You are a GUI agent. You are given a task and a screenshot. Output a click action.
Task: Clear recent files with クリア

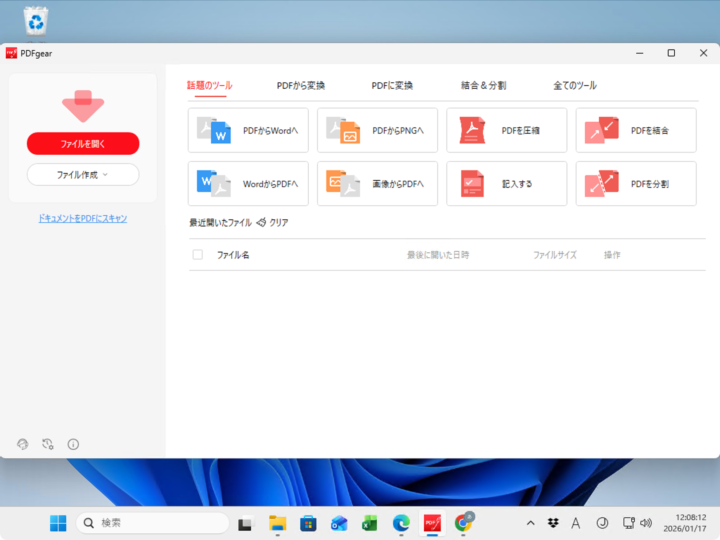coord(272,223)
